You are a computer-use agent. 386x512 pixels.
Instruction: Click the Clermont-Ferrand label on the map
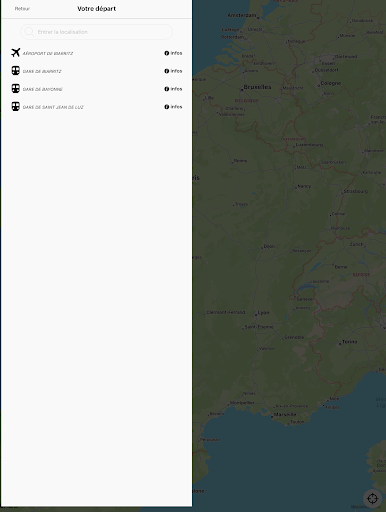[x=226, y=312]
